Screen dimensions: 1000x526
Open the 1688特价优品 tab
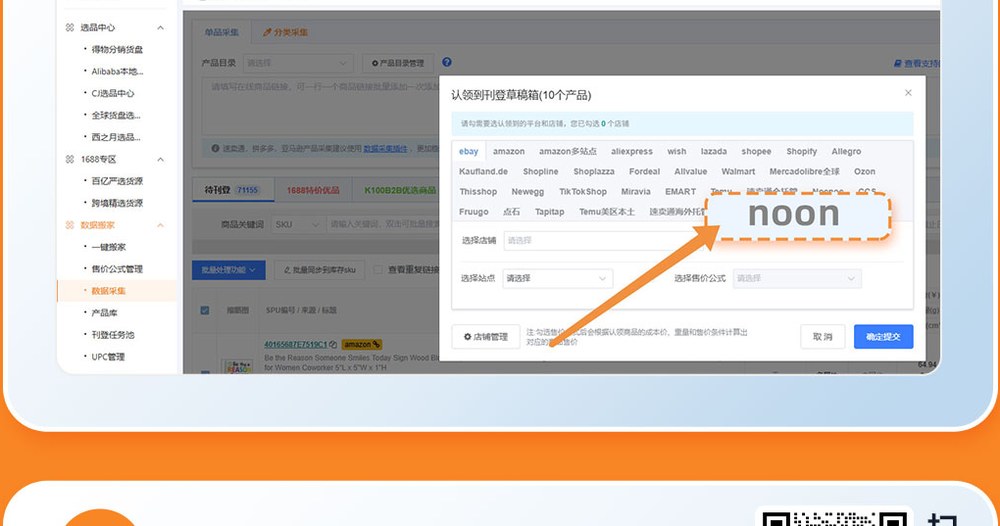pos(313,190)
